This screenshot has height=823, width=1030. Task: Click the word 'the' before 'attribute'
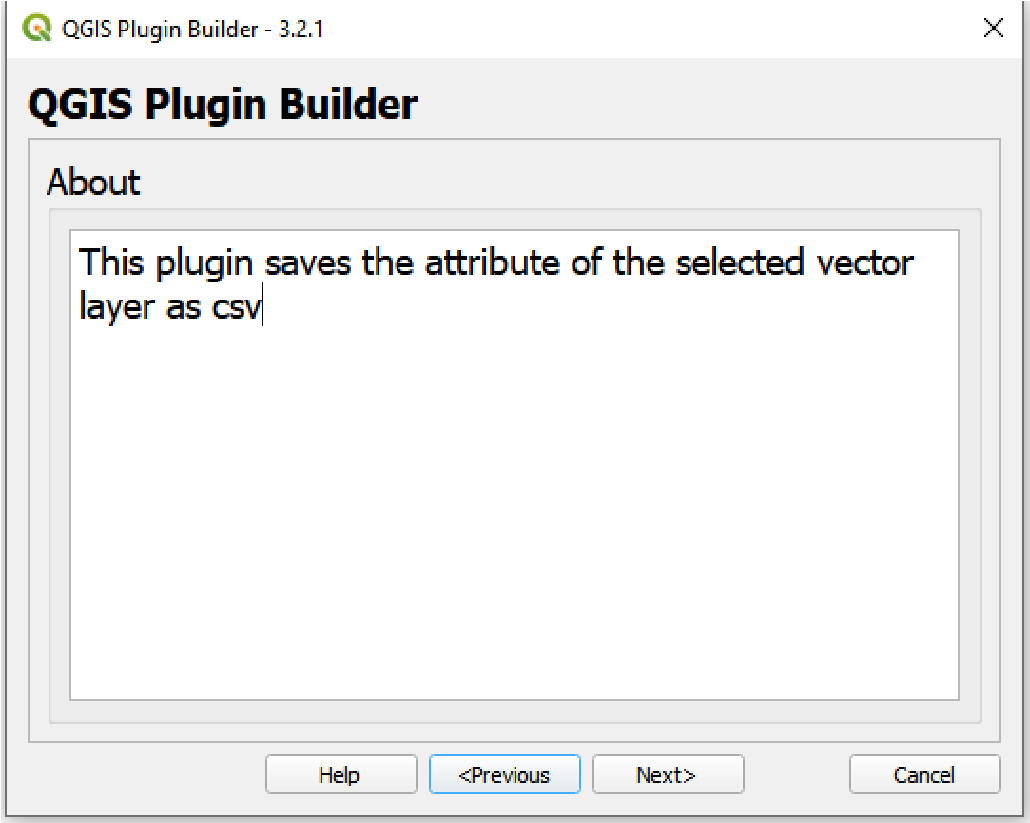coord(388,263)
